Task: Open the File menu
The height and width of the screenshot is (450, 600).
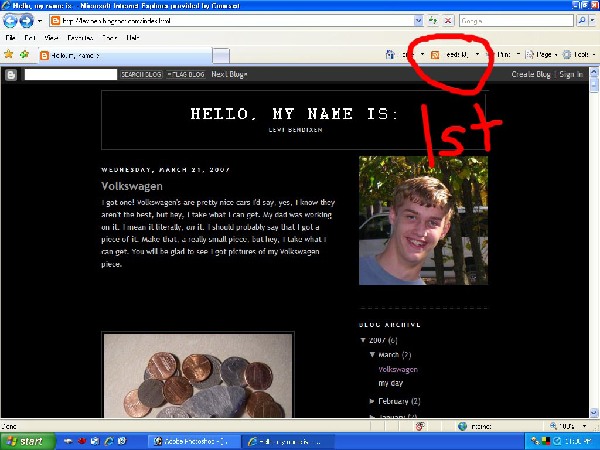Action: point(10,38)
